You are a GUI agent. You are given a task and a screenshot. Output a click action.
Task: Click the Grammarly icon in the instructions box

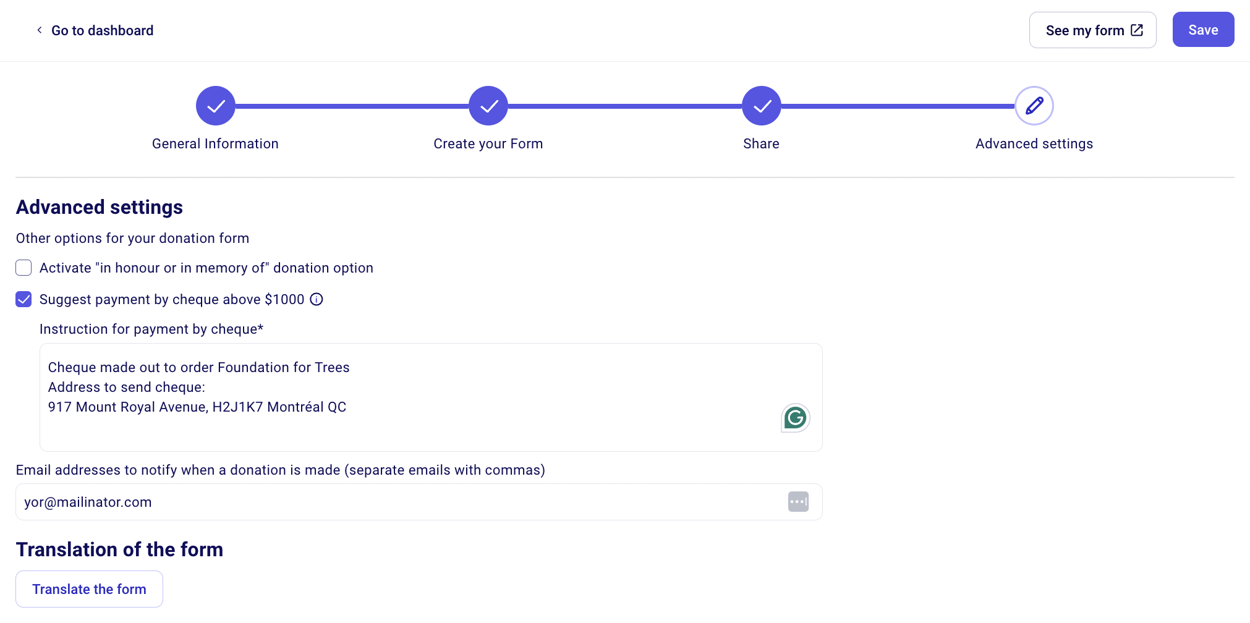tap(795, 418)
